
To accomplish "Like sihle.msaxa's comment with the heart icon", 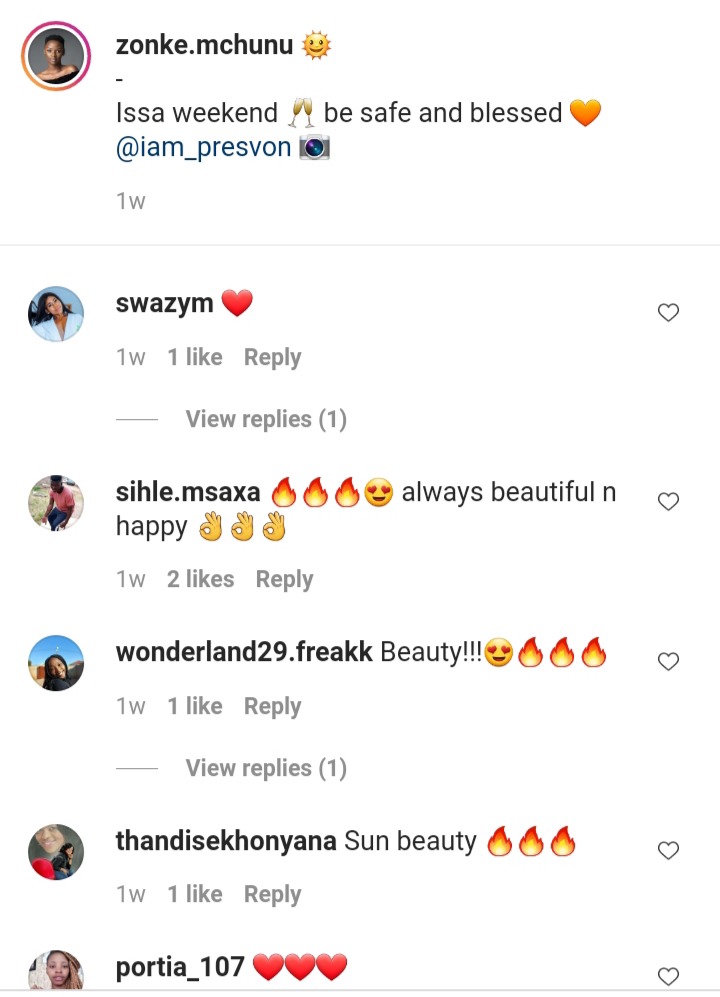I will [668, 502].
